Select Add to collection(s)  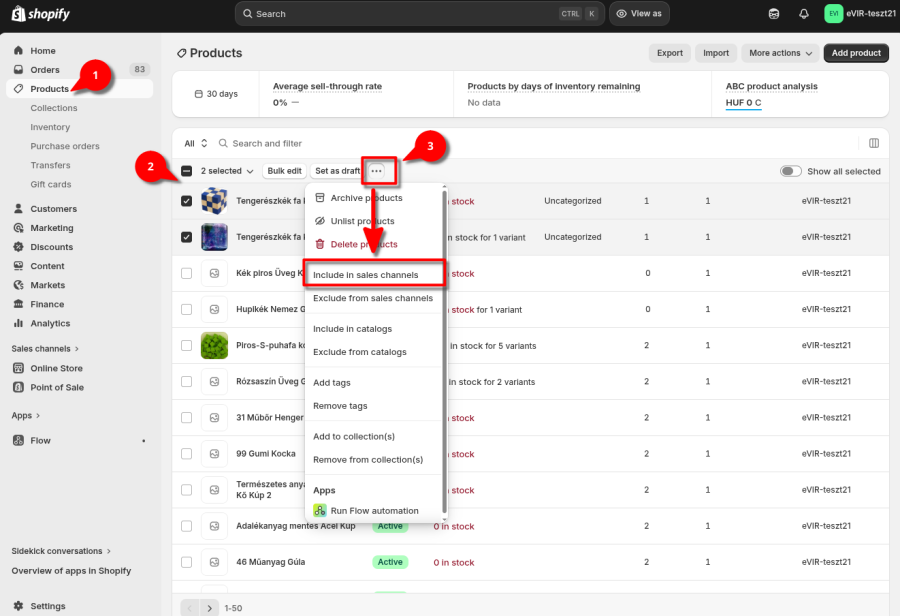tap(374, 436)
